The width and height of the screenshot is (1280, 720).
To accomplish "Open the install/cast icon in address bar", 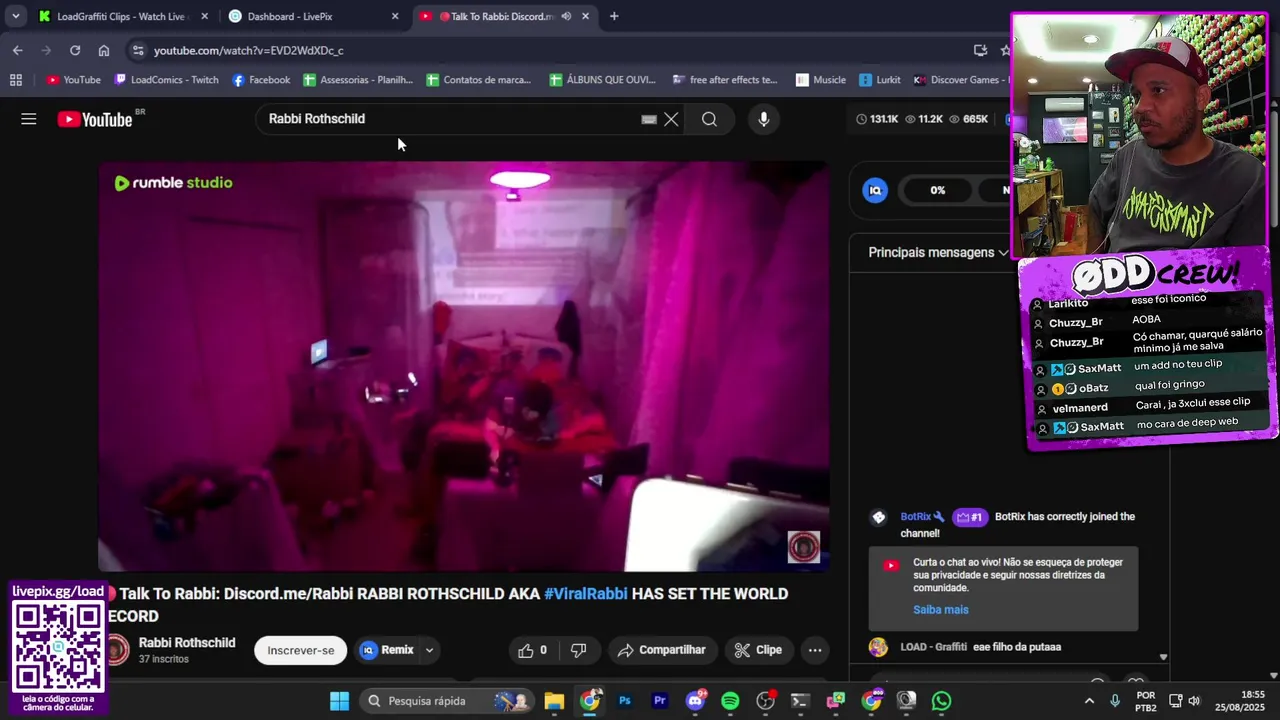I will point(981,50).
